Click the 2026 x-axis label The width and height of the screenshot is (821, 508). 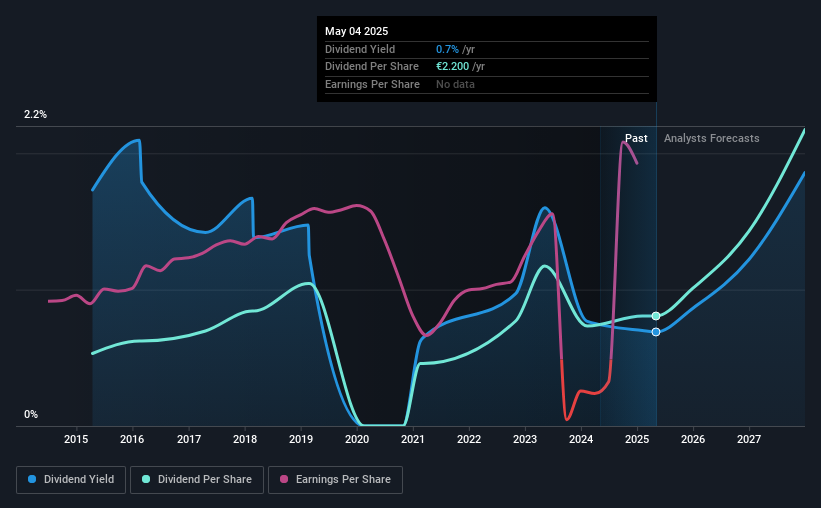tap(693, 439)
